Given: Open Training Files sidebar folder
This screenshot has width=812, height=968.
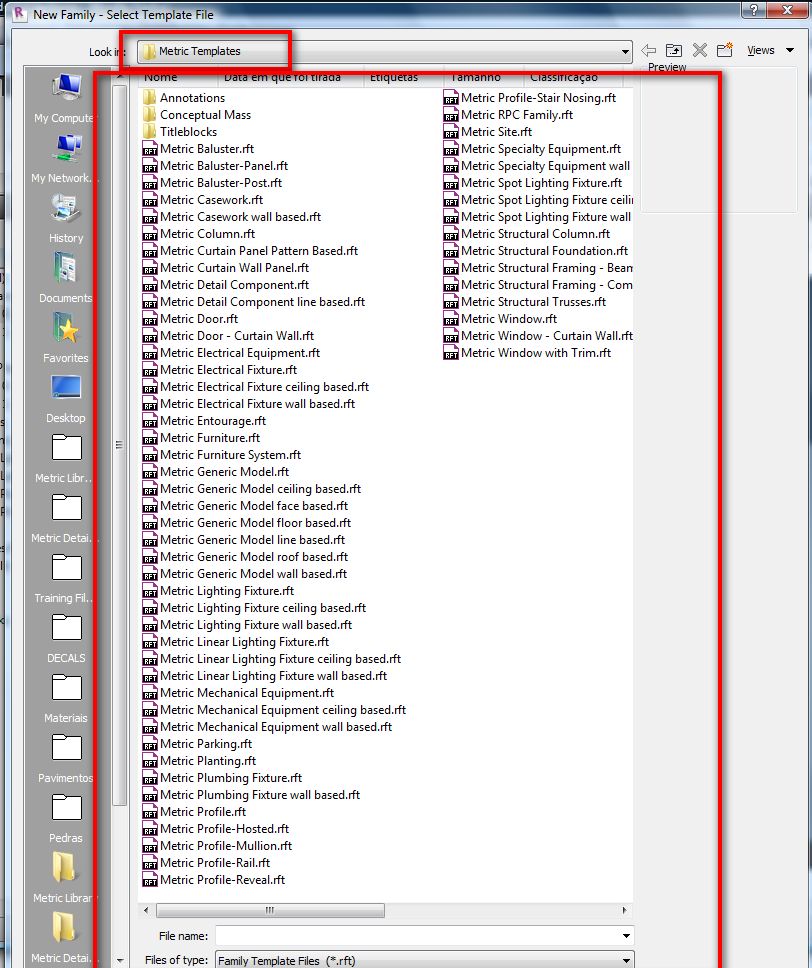Looking at the screenshot, I should (x=65, y=578).
